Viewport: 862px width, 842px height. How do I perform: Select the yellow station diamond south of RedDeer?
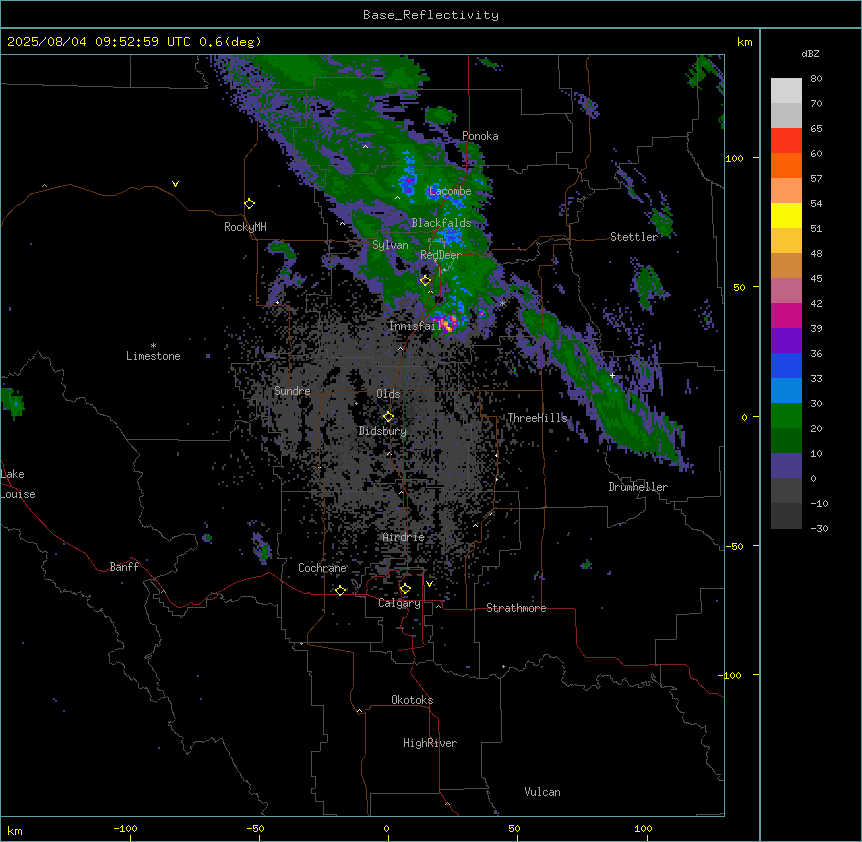coord(425,281)
